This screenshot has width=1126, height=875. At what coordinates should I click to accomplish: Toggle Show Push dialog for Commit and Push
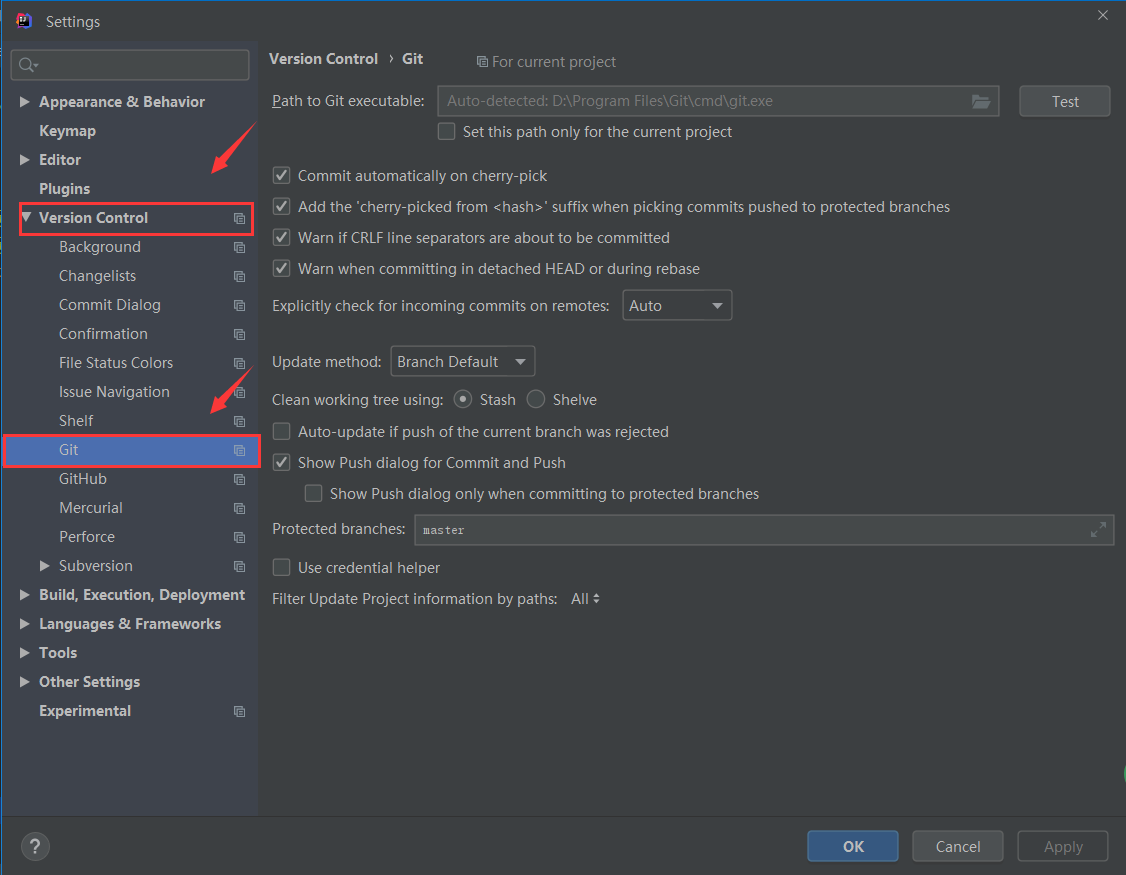282,463
